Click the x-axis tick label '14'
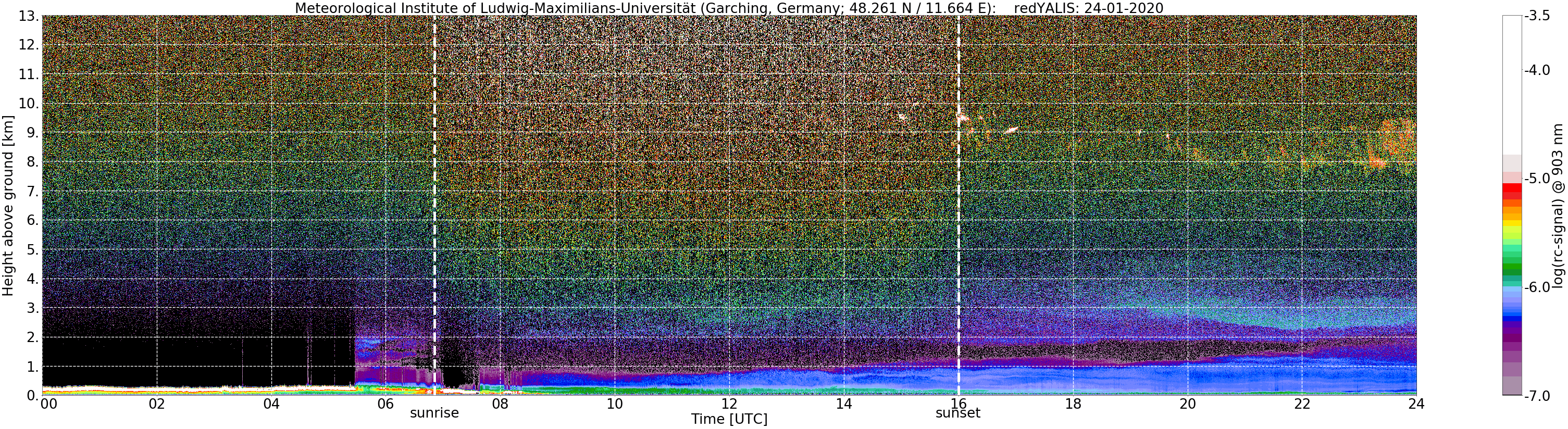The height and width of the screenshot is (429, 1568). 844,404
